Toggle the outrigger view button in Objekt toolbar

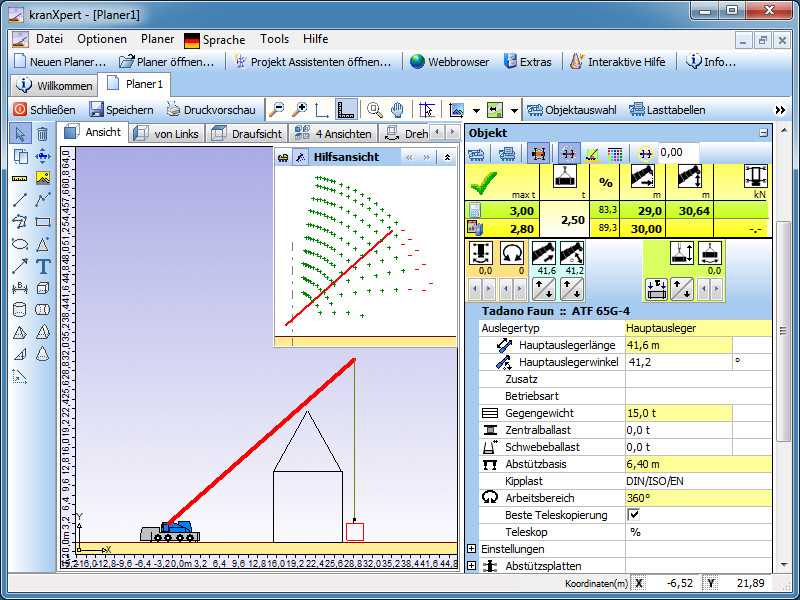pos(538,153)
